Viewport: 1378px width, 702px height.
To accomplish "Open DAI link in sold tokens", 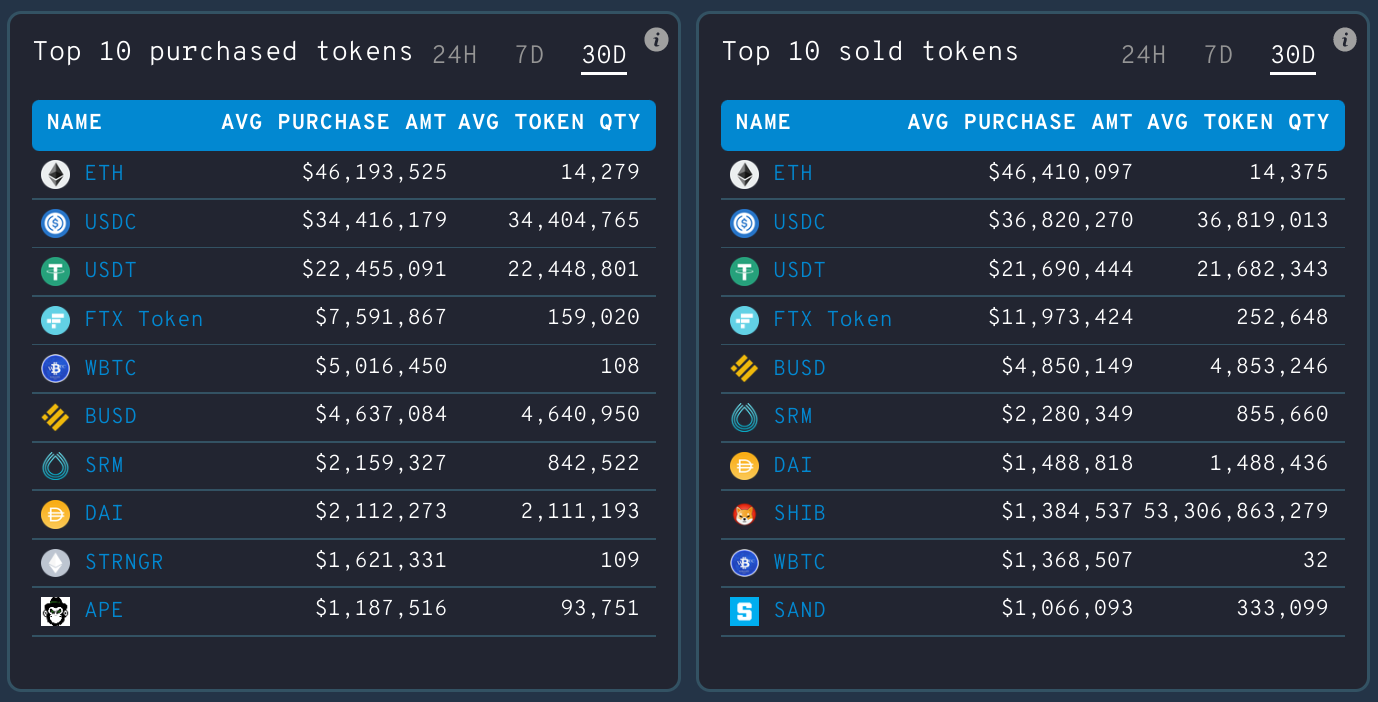I will point(794,465).
